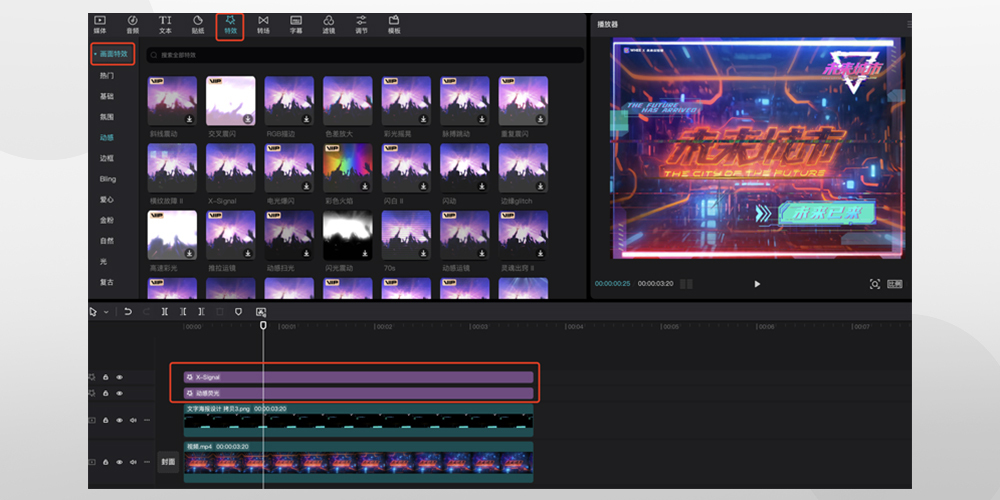
Task: Hide the X-Signal effect track
Action: 119,378
